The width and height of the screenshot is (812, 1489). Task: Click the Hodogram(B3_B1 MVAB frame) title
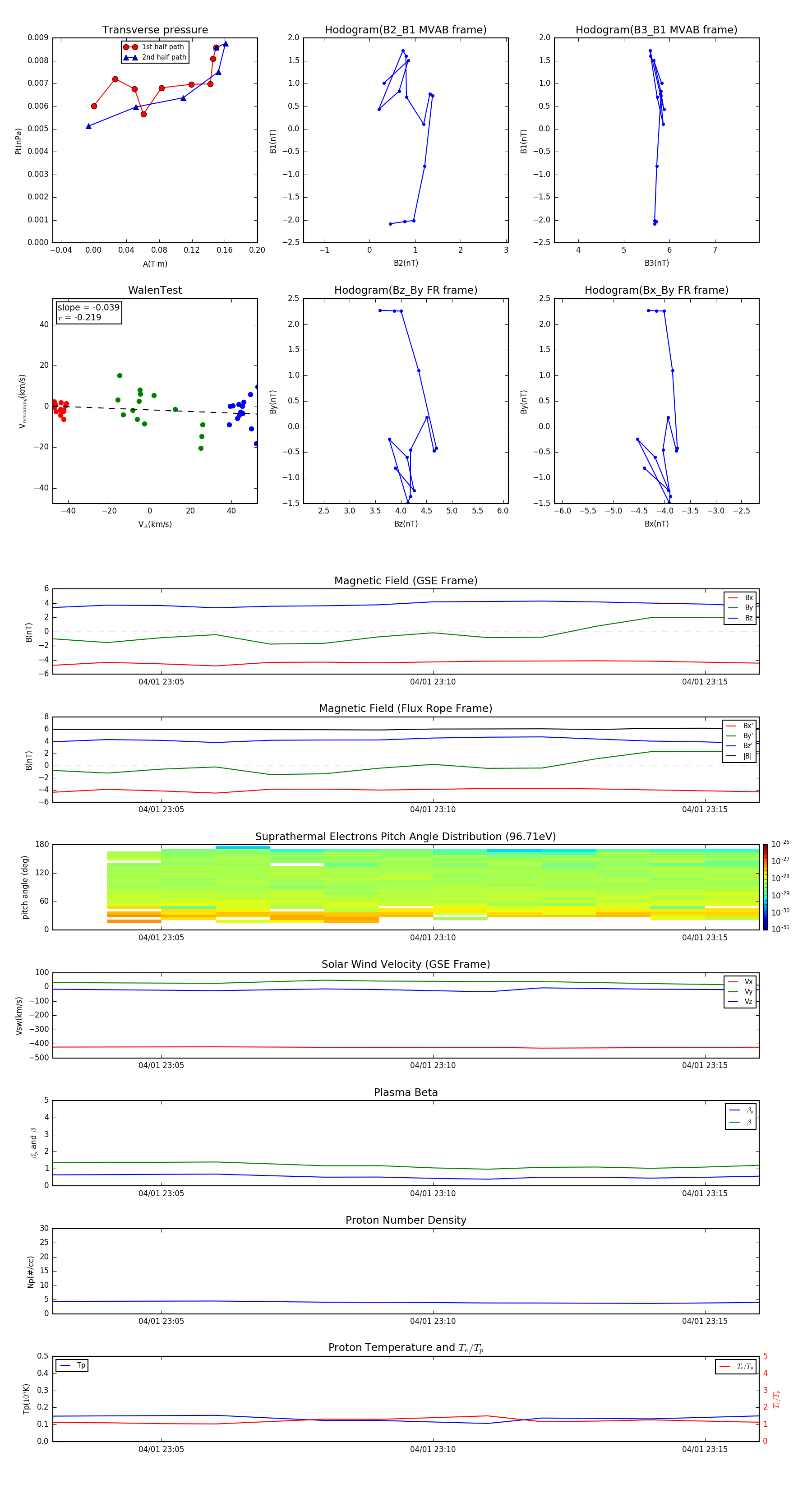click(656, 30)
